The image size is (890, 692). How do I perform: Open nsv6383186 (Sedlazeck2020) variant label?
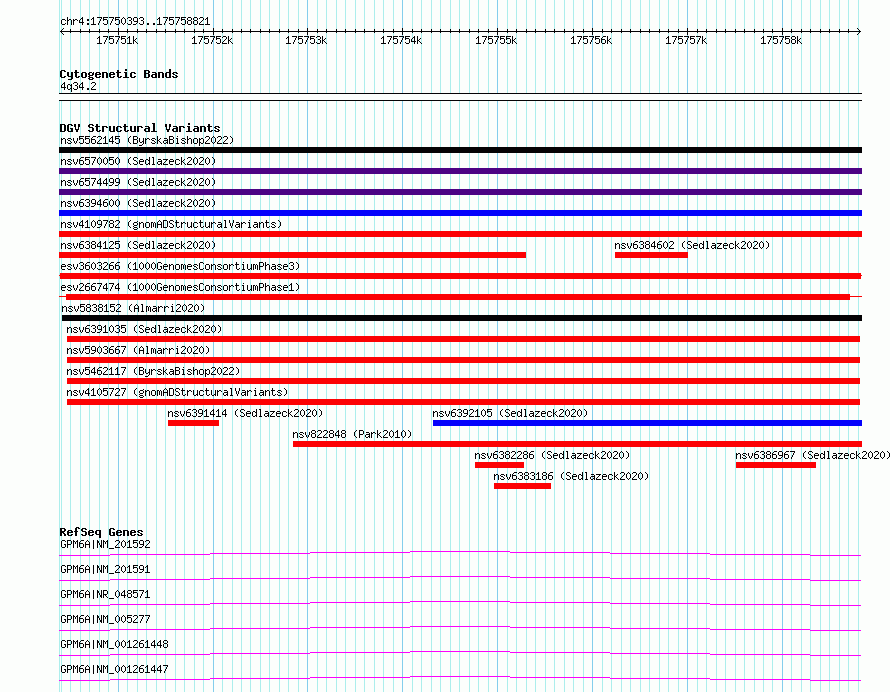pos(570,476)
